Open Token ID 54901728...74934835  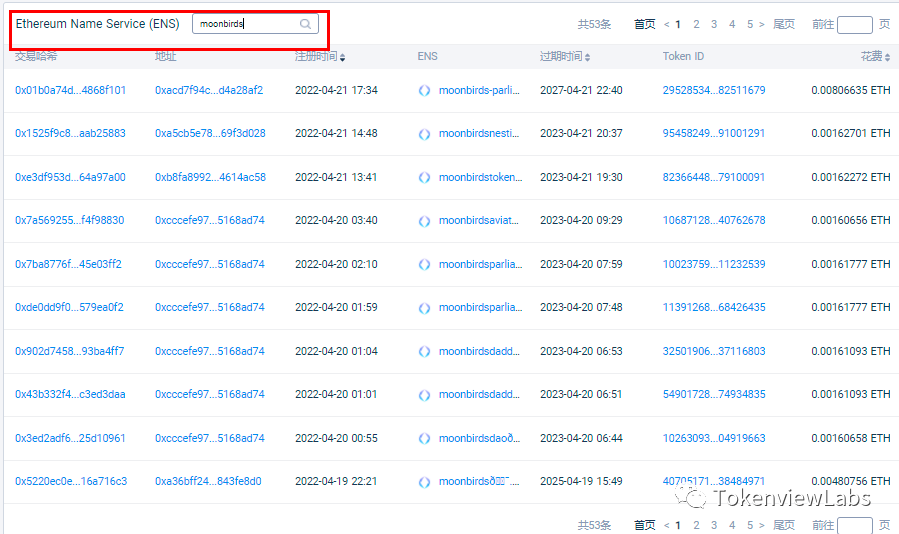714,394
